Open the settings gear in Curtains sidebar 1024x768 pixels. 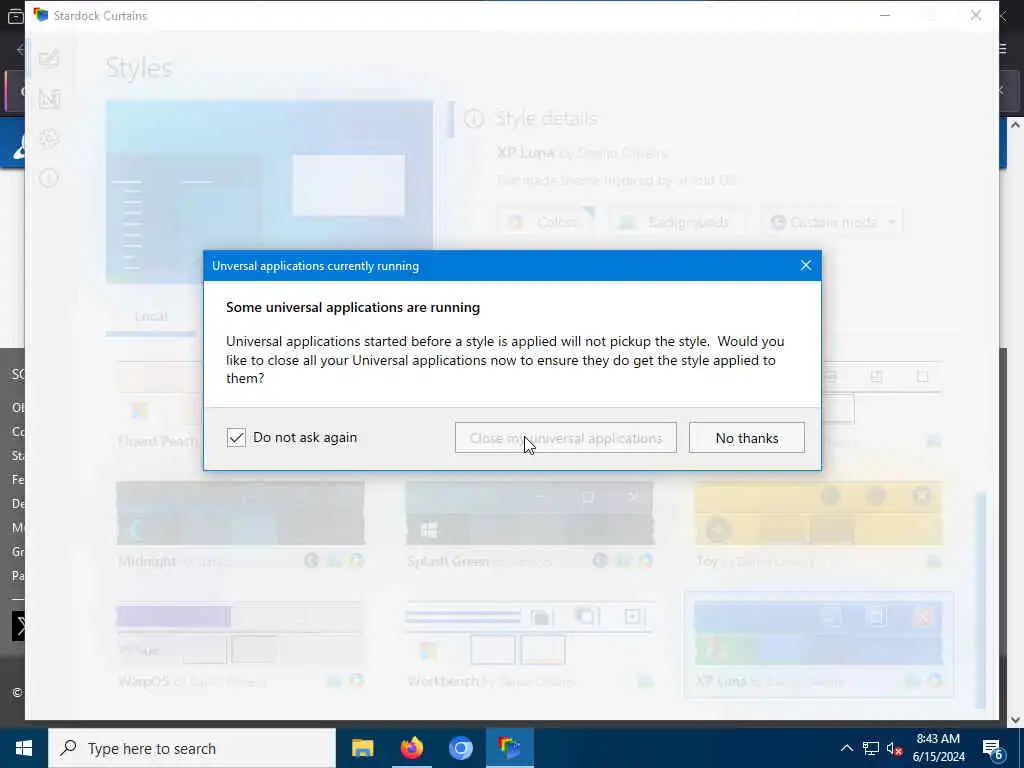[x=49, y=138]
